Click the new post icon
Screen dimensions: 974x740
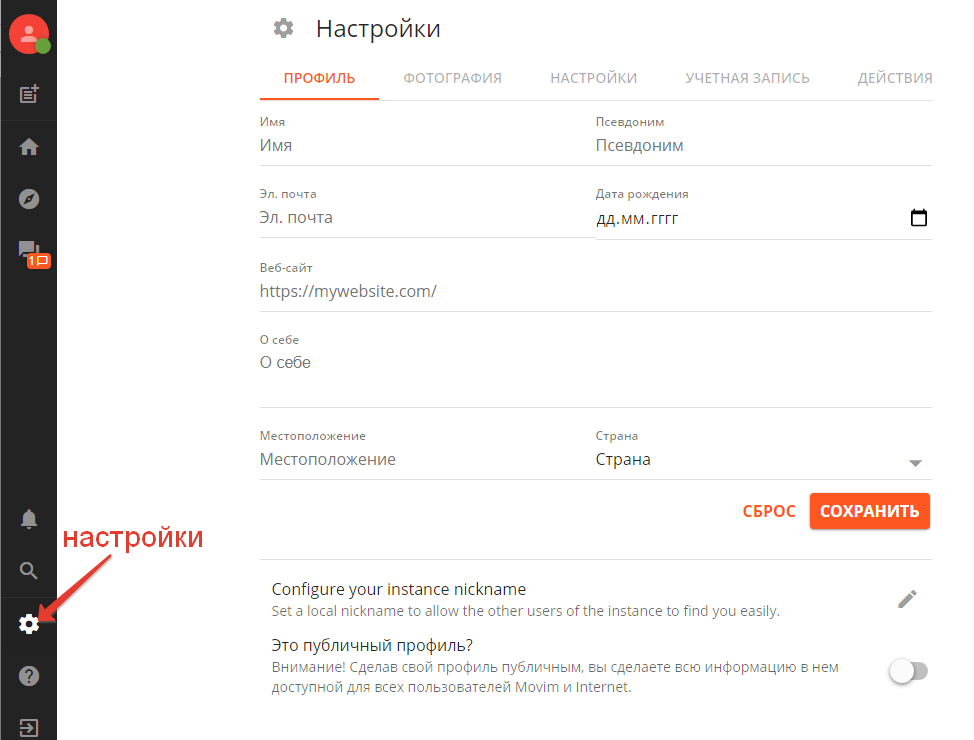[29, 94]
